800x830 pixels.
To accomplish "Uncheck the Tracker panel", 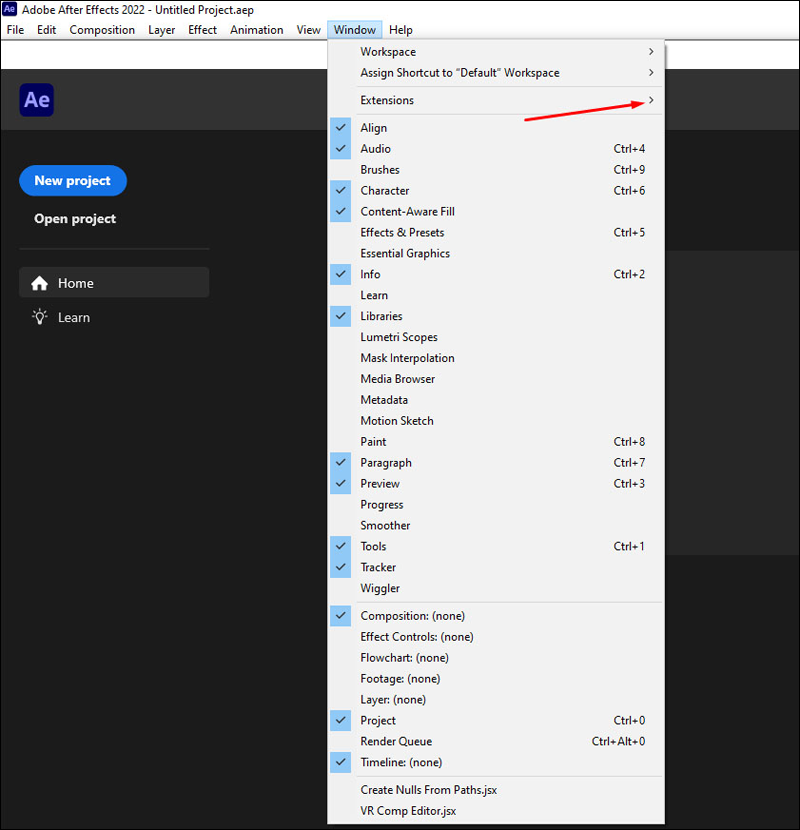I will point(496,567).
